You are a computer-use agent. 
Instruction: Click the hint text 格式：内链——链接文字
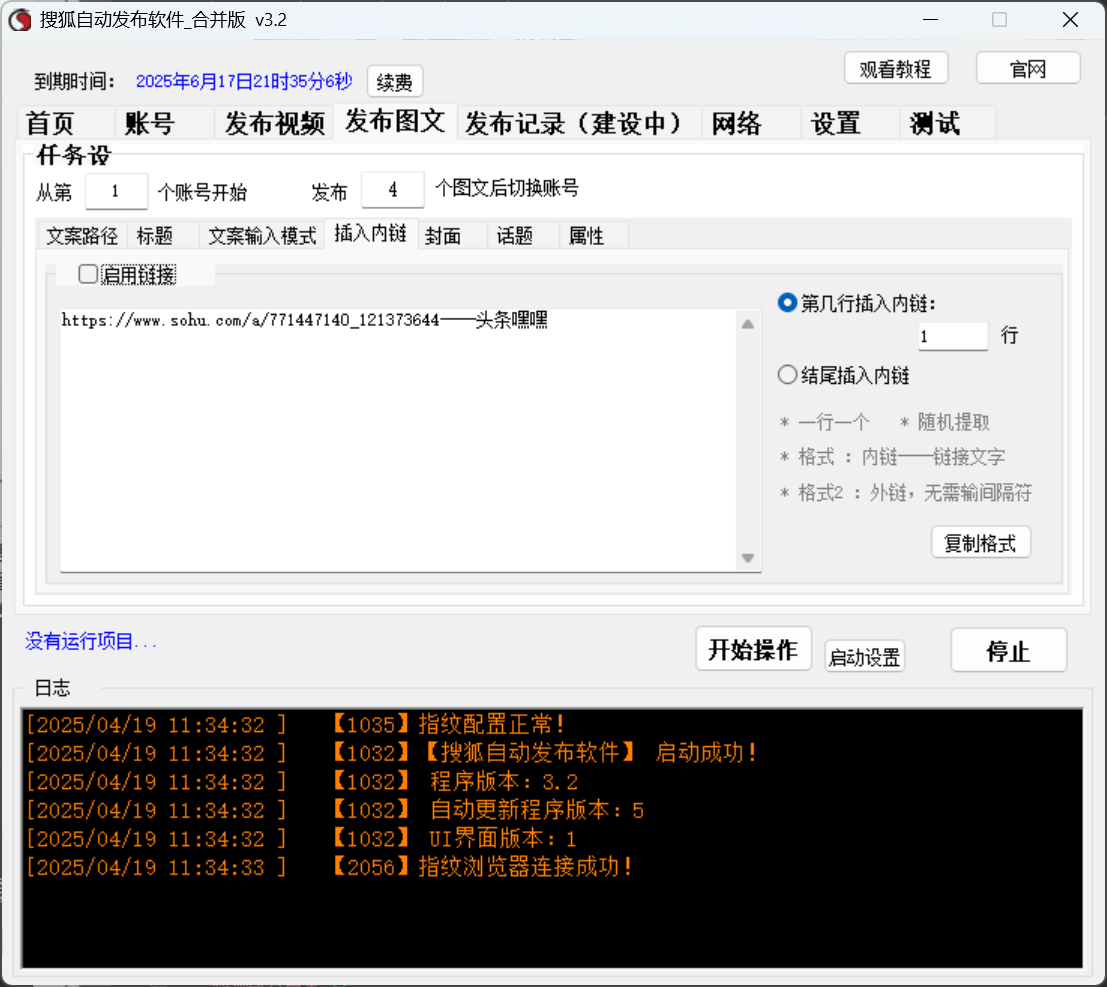point(892,457)
